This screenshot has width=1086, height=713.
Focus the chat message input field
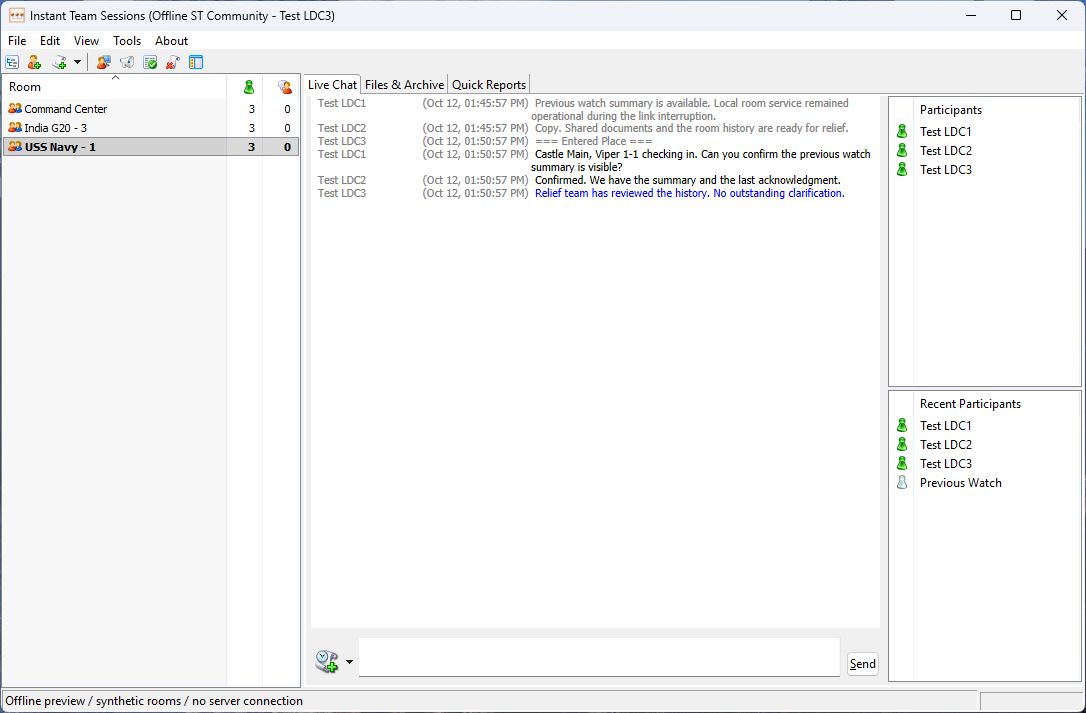(x=599, y=657)
